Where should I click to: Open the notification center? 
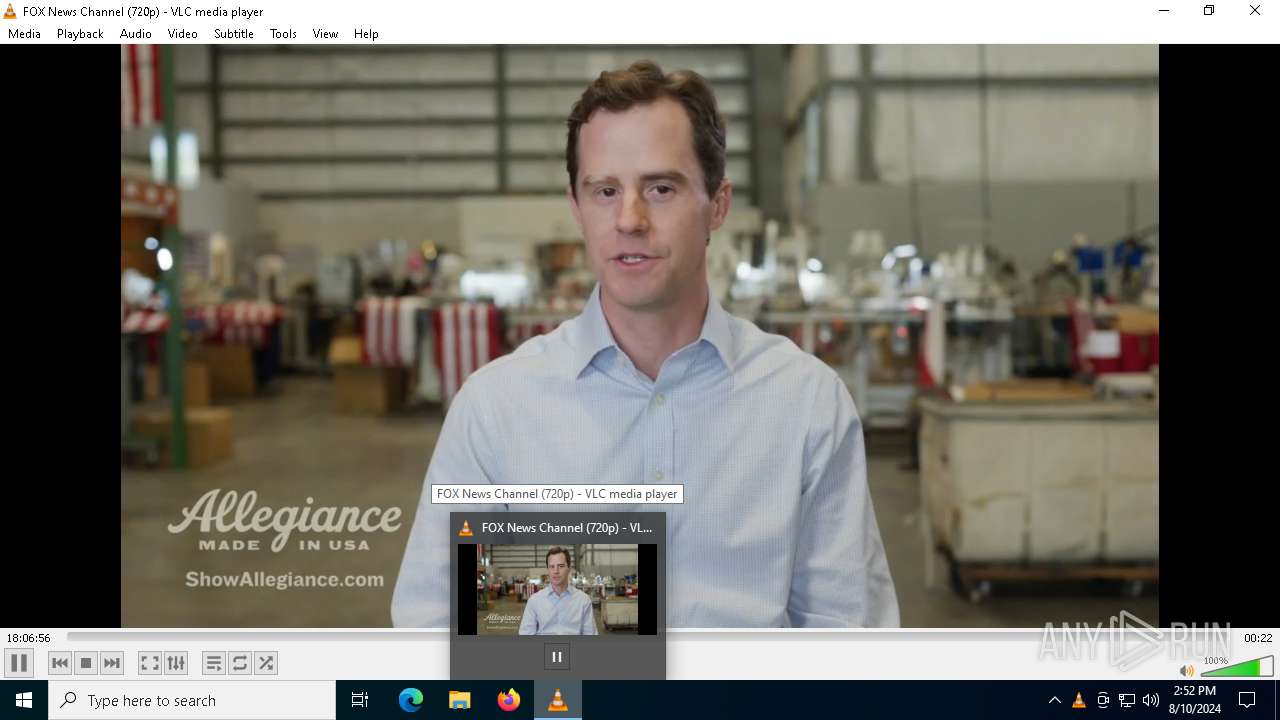[1247, 700]
